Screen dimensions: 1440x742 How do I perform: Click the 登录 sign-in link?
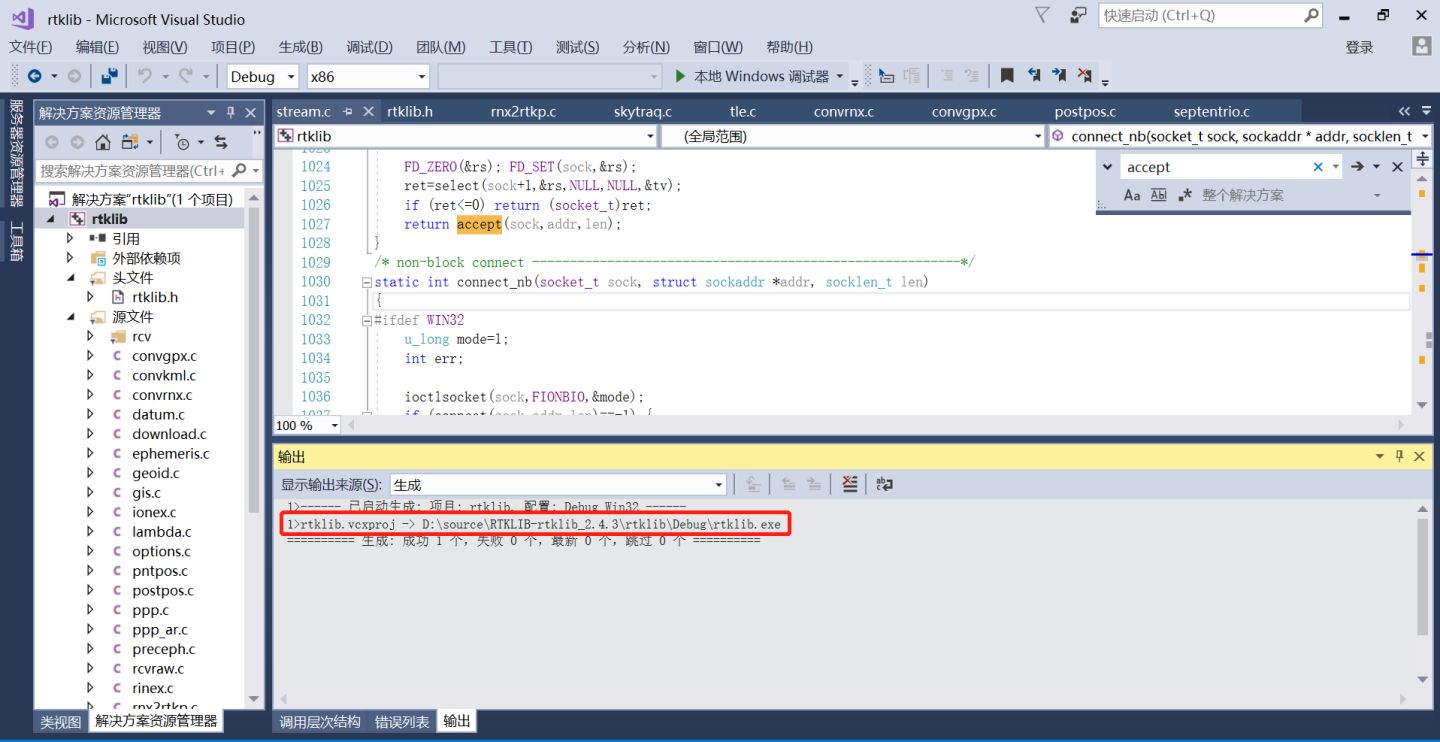(x=1359, y=47)
